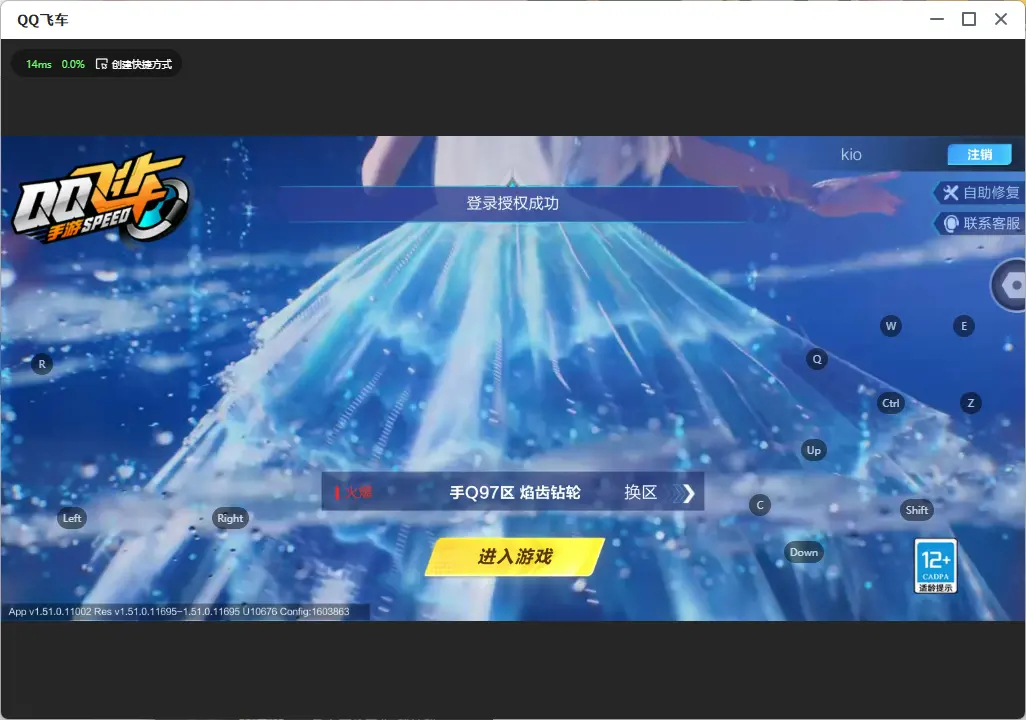This screenshot has width=1026, height=720.
Task: Click the wrench icon beside 自助修复
Action: point(950,192)
